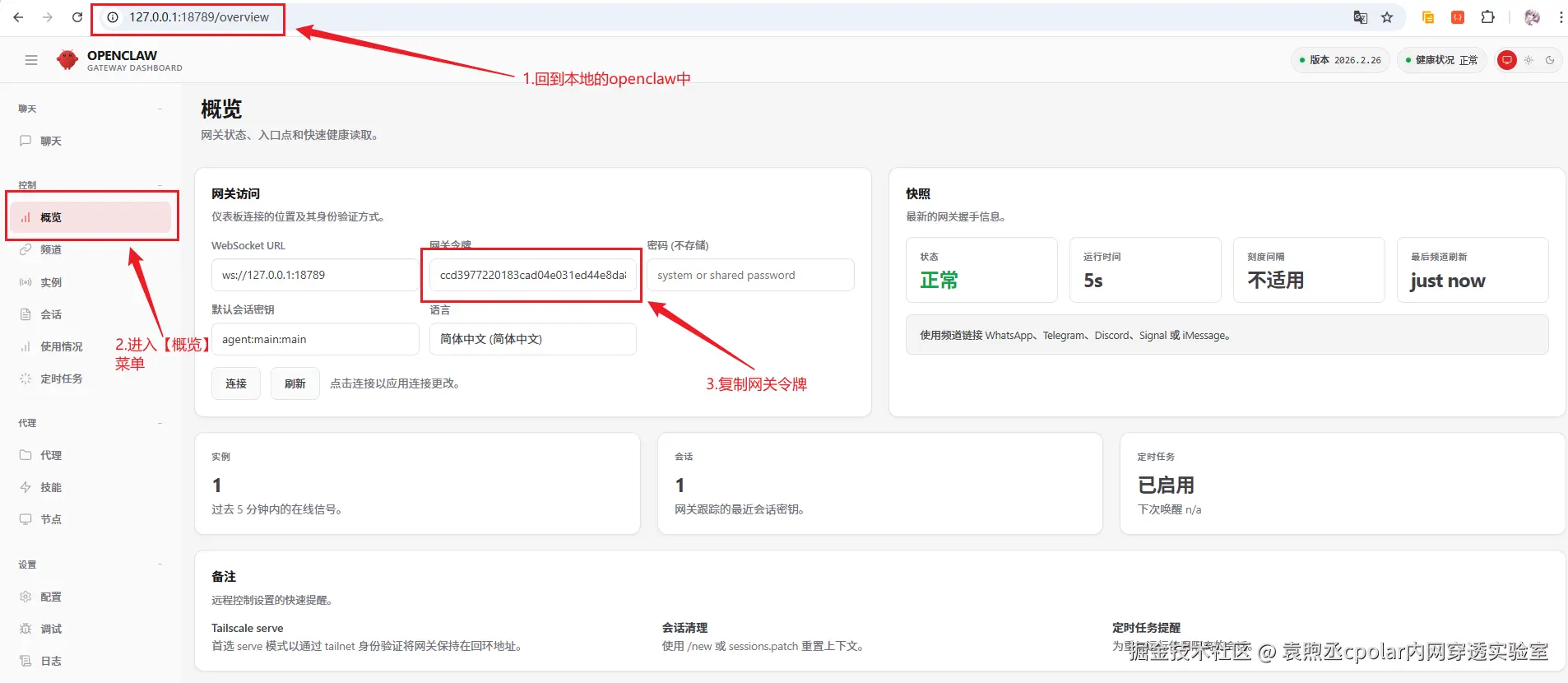Open 日志 logs in sidebar
Image resolution: width=1568 pixels, height=683 pixels.
(90, 661)
